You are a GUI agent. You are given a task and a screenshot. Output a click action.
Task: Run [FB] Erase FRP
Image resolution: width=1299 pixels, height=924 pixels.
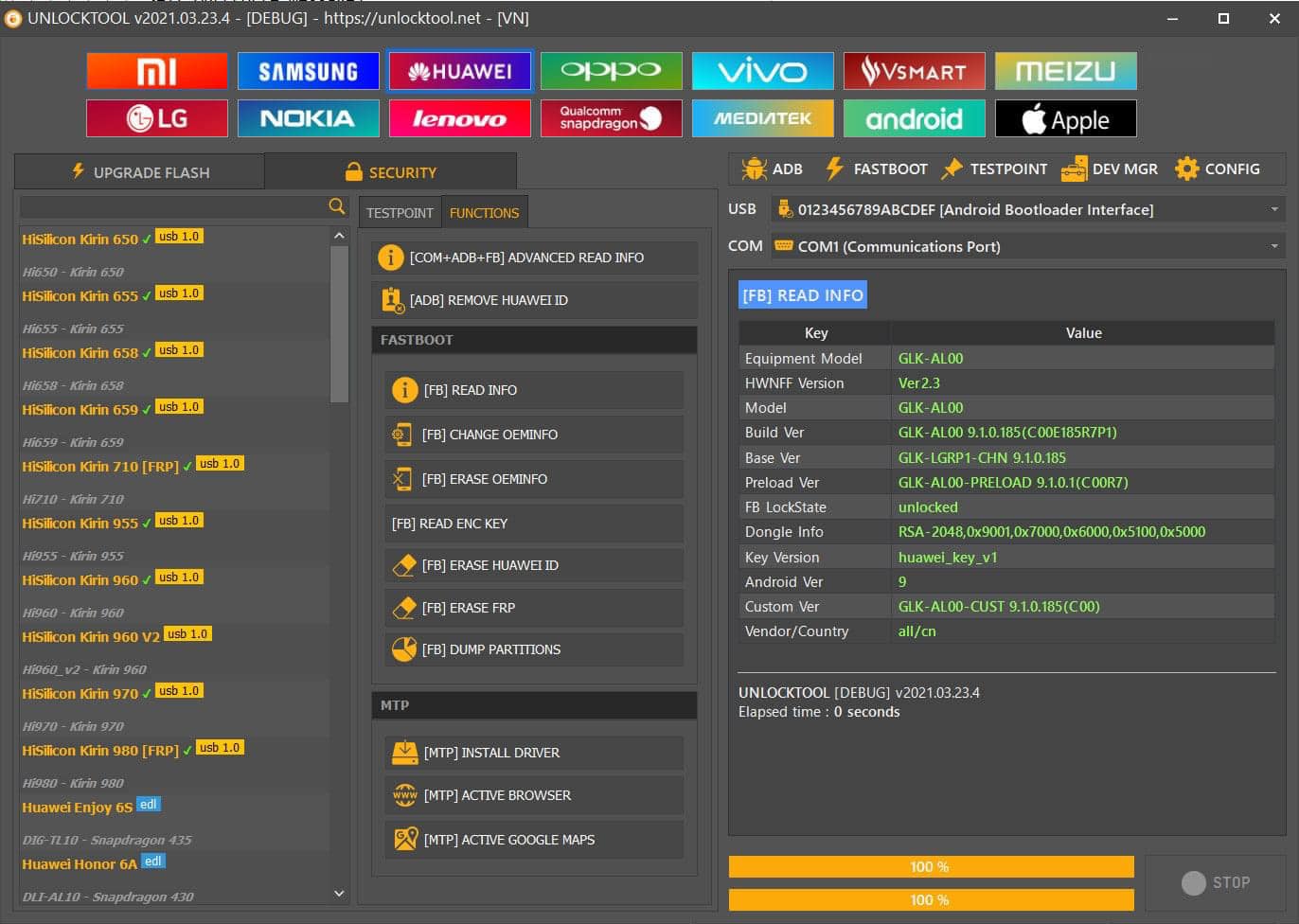(534, 608)
